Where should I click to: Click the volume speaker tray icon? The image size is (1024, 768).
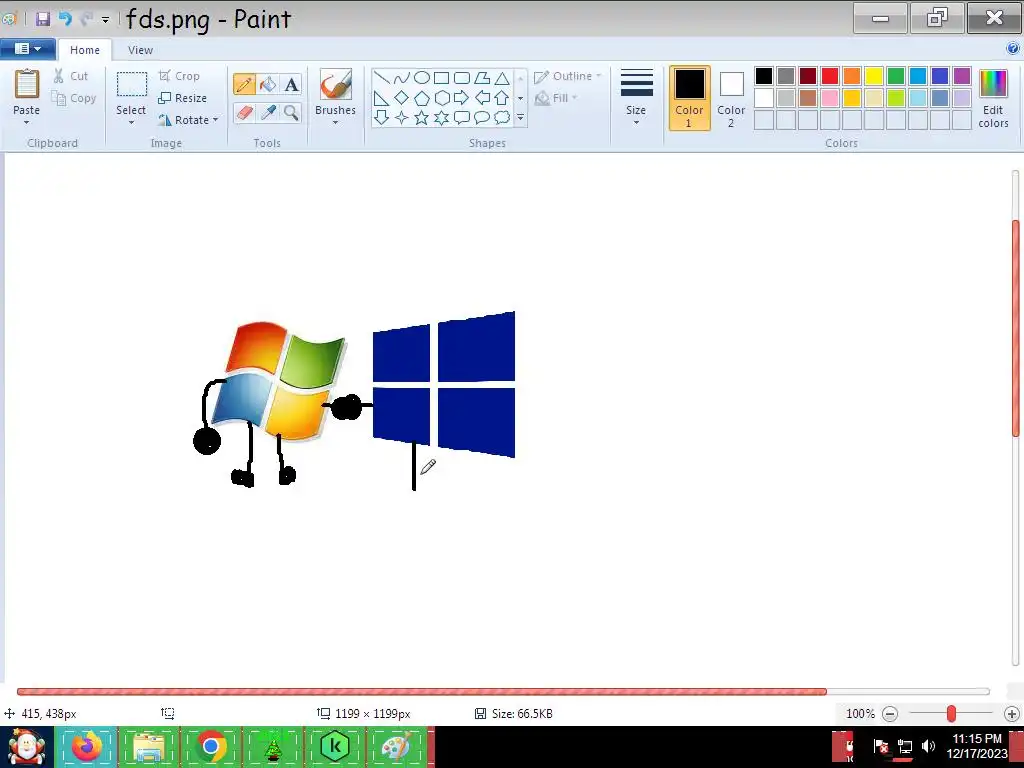tap(928, 746)
